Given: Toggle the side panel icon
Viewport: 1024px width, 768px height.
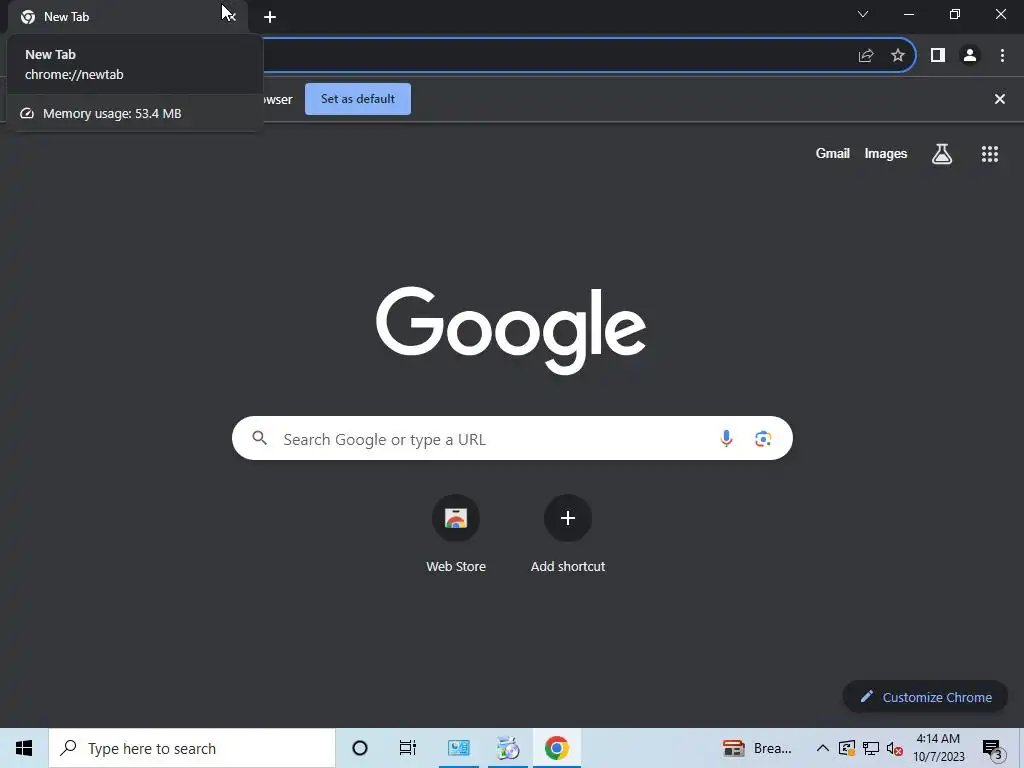Looking at the screenshot, I should [938, 56].
